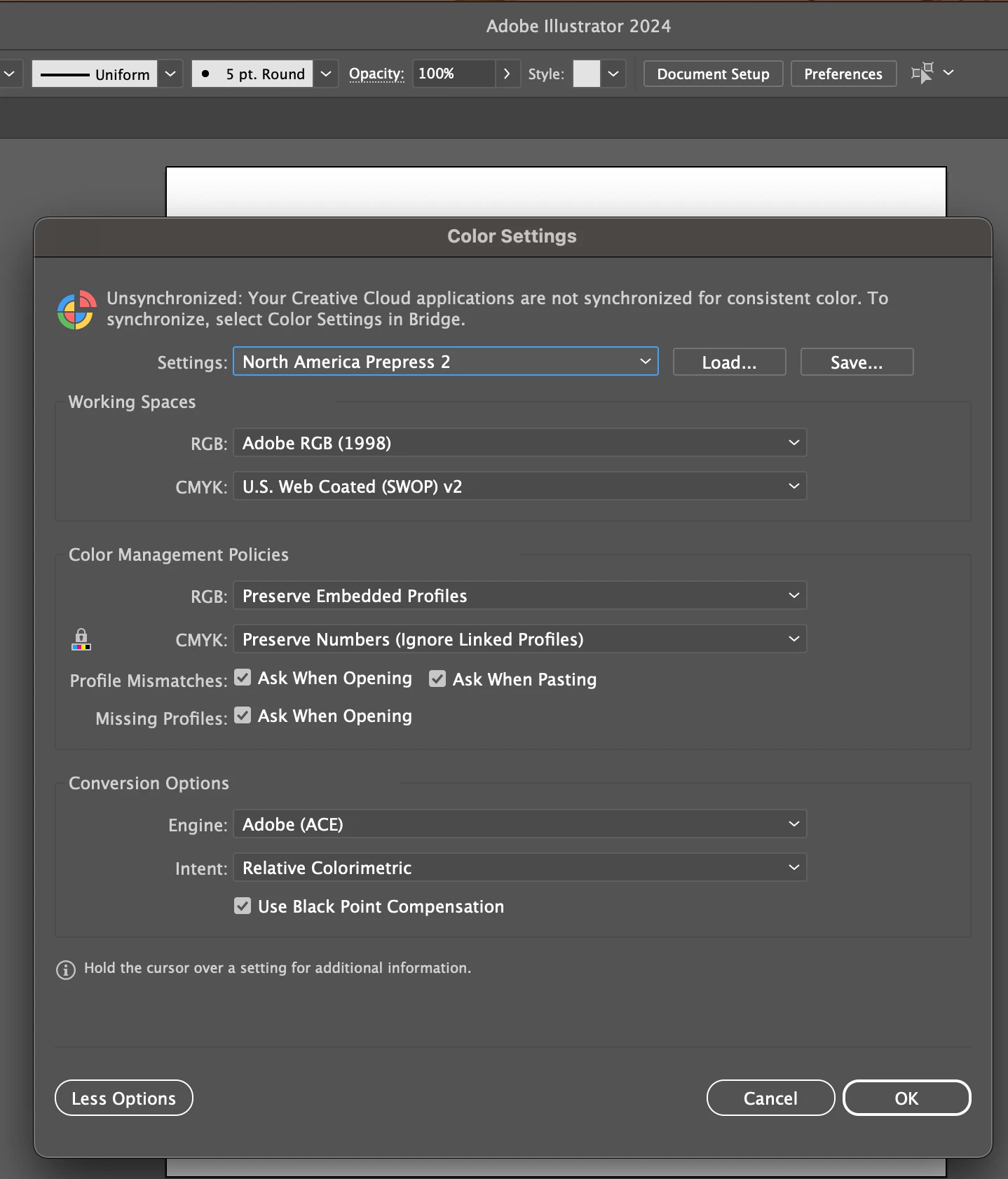This screenshot has width=1008, height=1179.
Task: Click the Less Options button
Action: pyautogui.click(x=124, y=1098)
